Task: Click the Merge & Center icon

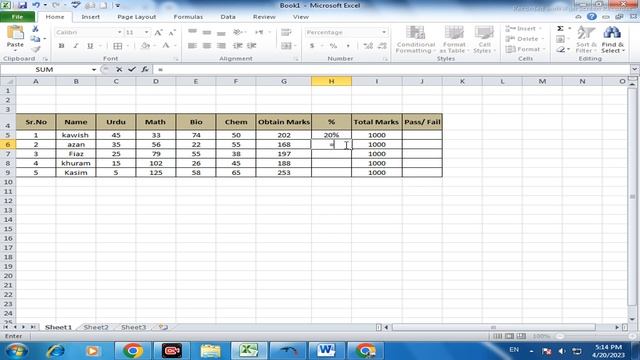Action: (x=286, y=46)
